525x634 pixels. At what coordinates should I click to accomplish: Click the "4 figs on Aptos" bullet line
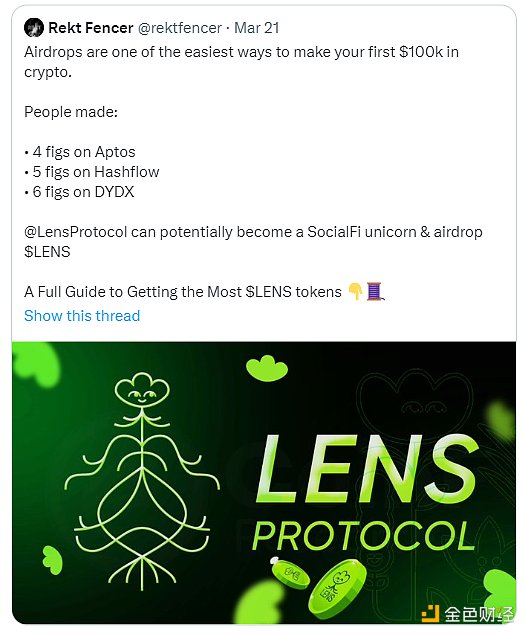(80, 152)
